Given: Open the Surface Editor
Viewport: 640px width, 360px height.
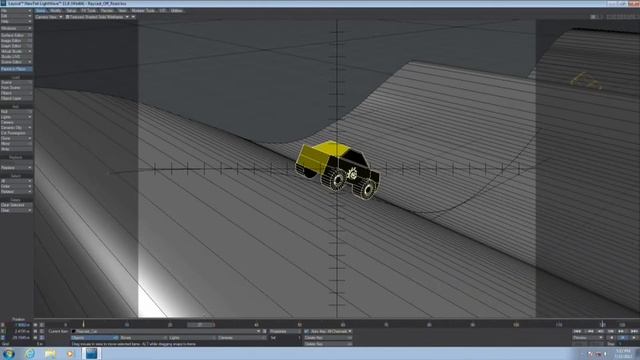Looking at the screenshot, I should [16, 36].
